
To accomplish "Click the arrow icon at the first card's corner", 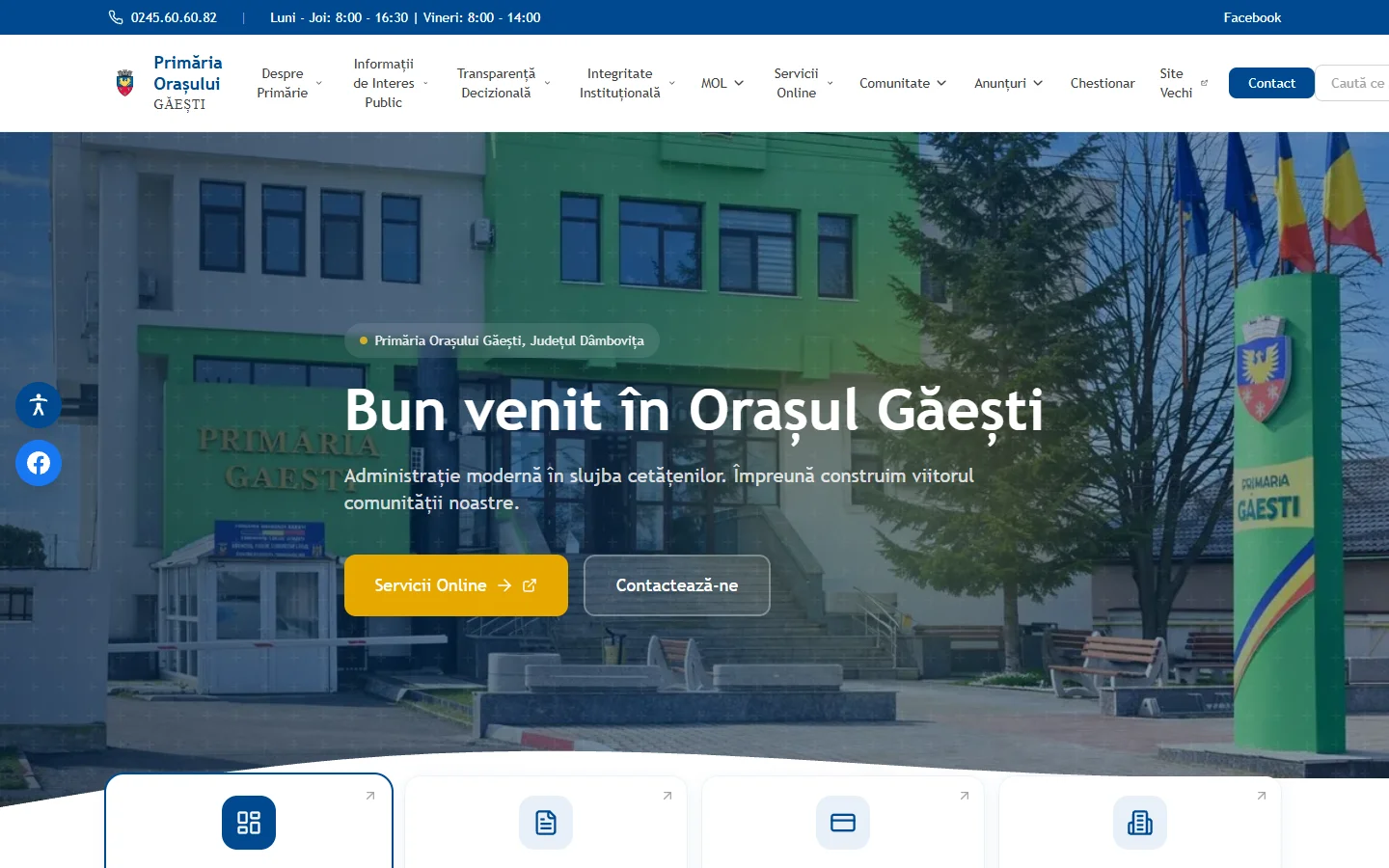I will point(369,796).
